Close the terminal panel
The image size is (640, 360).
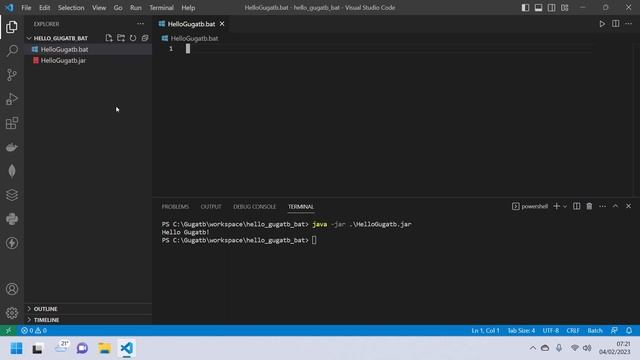629,207
